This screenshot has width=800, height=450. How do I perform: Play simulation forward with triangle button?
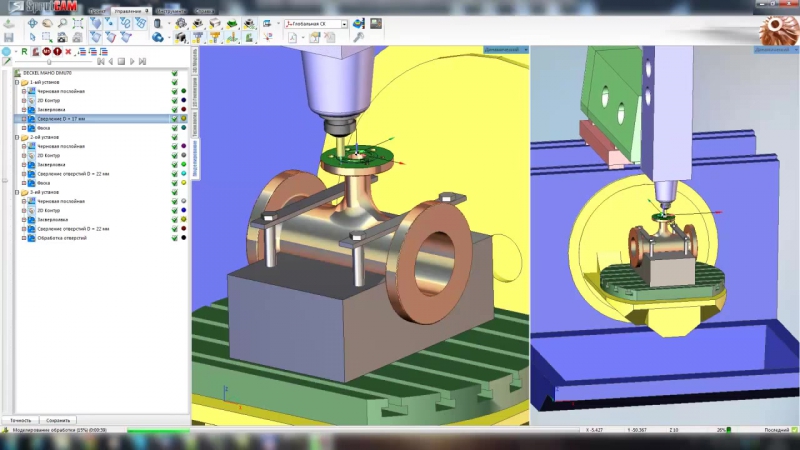pos(132,61)
